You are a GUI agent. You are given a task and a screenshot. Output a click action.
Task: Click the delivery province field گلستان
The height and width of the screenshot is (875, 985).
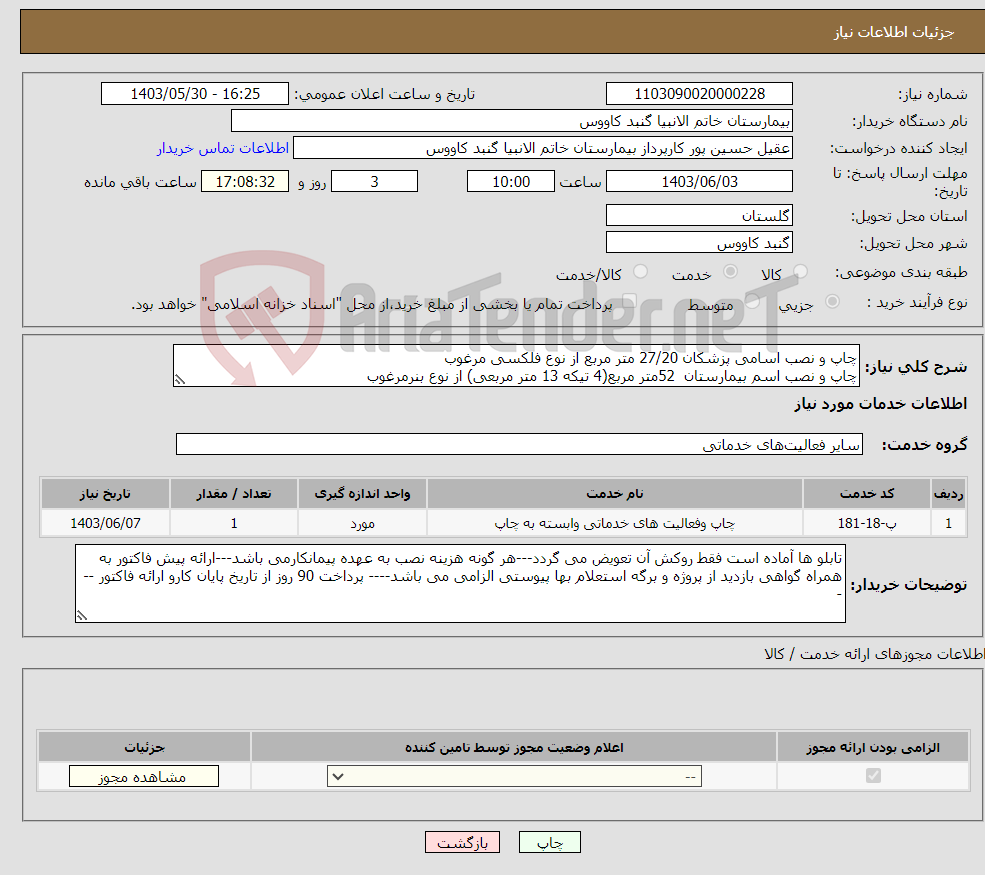pos(699,215)
